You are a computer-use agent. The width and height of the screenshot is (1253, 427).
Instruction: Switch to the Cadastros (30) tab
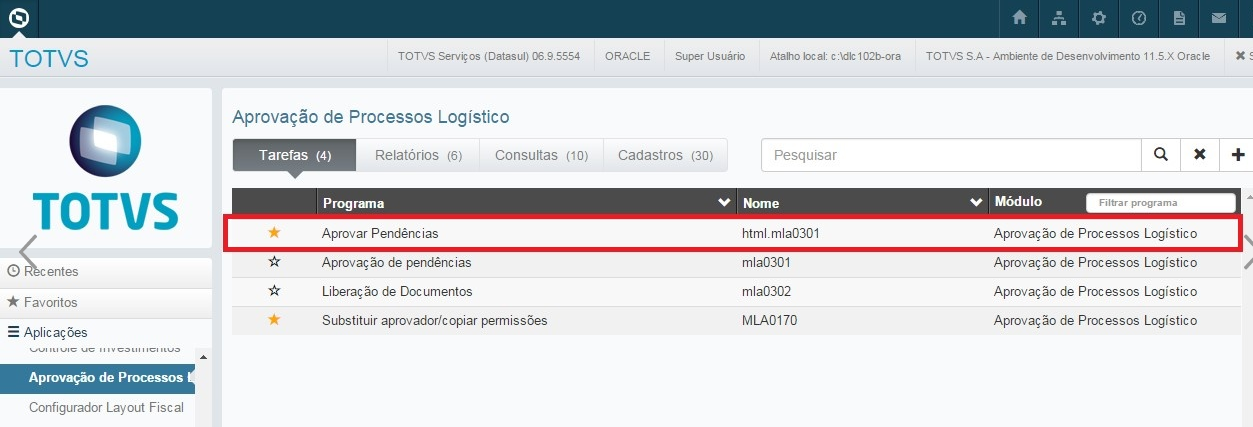(665, 155)
